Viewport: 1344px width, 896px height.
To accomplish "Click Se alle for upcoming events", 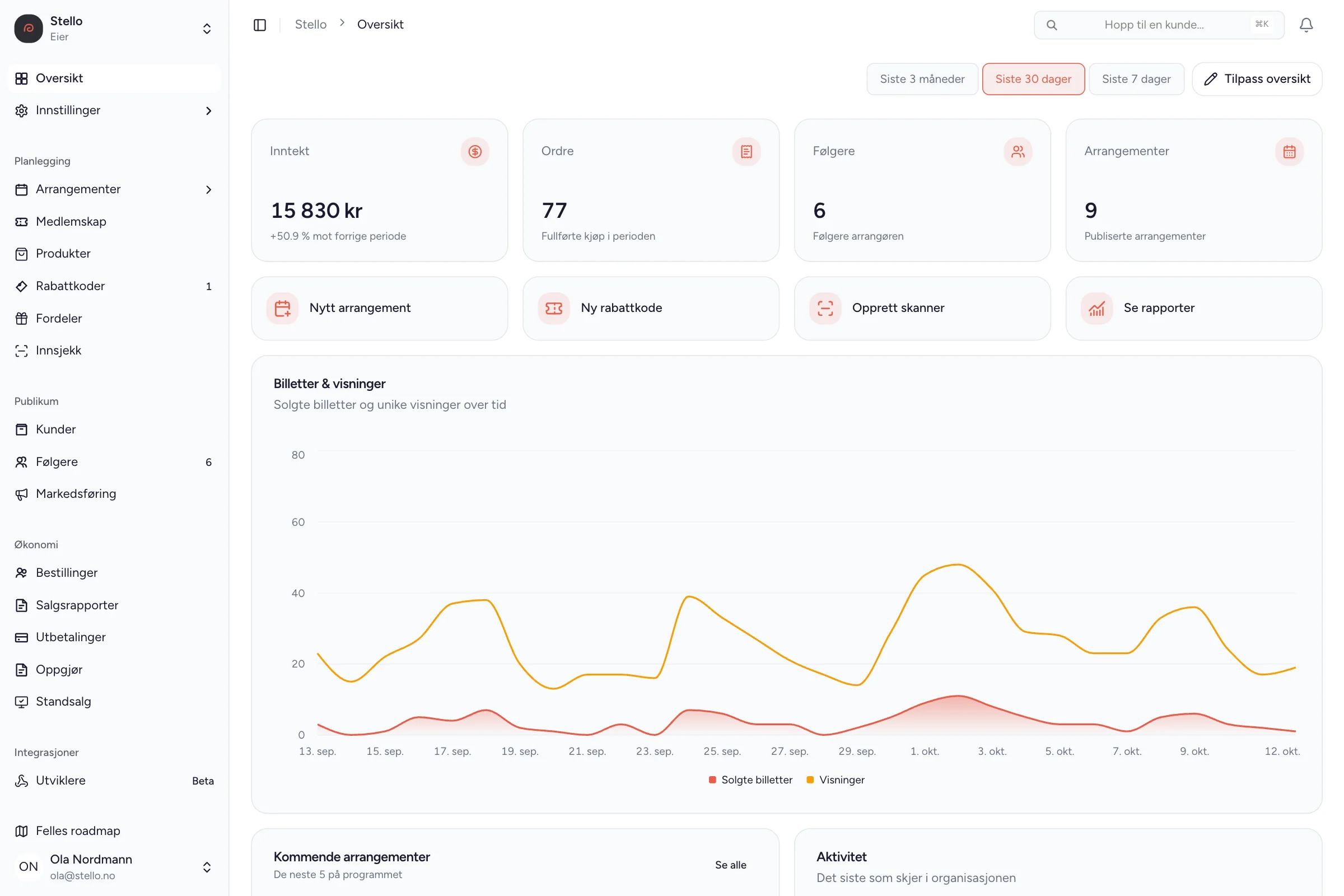I will coord(730,865).
